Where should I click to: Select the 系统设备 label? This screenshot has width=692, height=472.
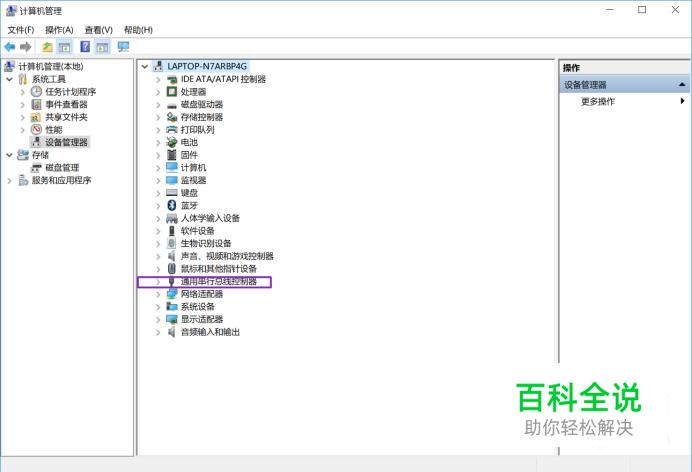point(197,306)
